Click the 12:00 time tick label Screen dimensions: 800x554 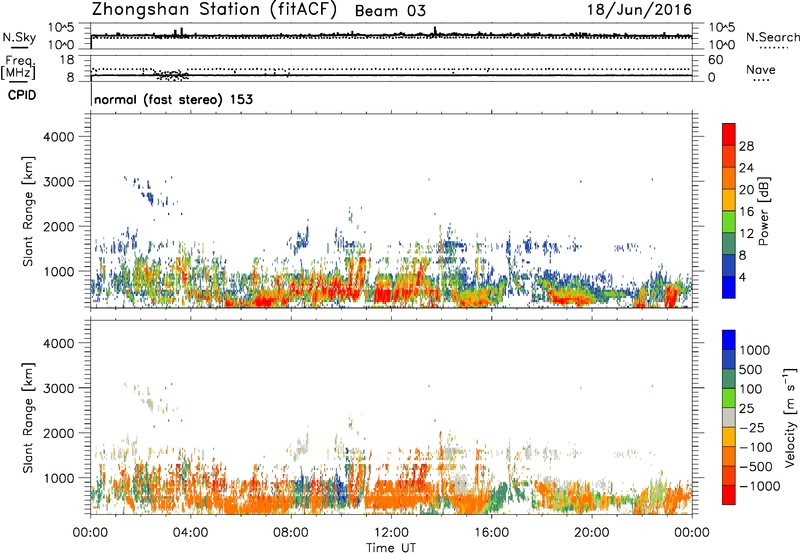point(391,533)
